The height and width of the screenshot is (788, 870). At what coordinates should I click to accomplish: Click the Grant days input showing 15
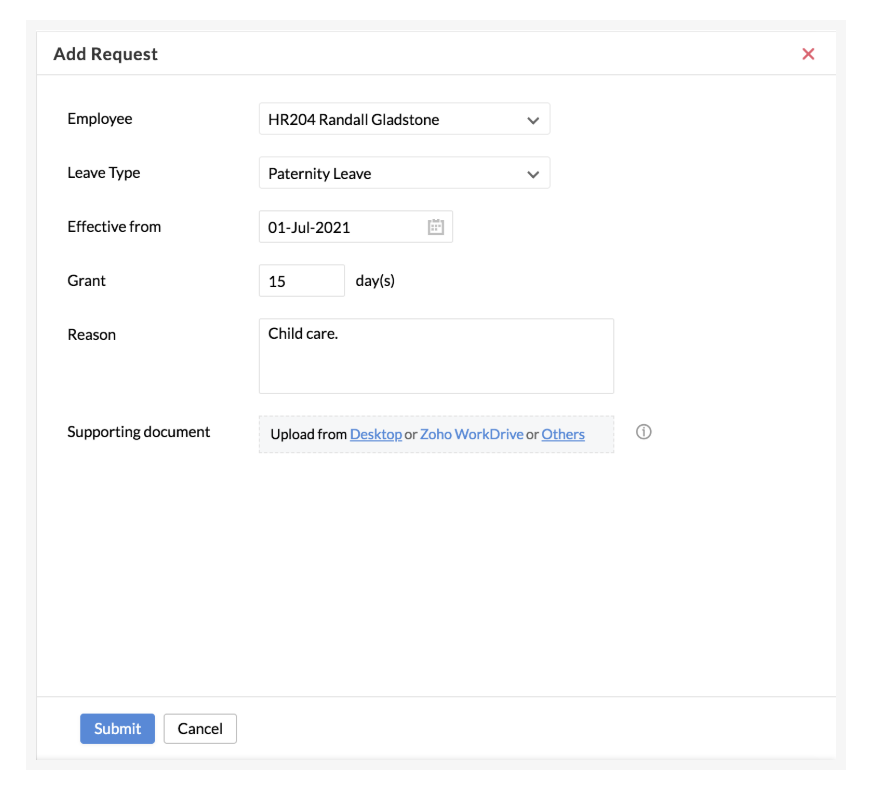tap(301, 280)
